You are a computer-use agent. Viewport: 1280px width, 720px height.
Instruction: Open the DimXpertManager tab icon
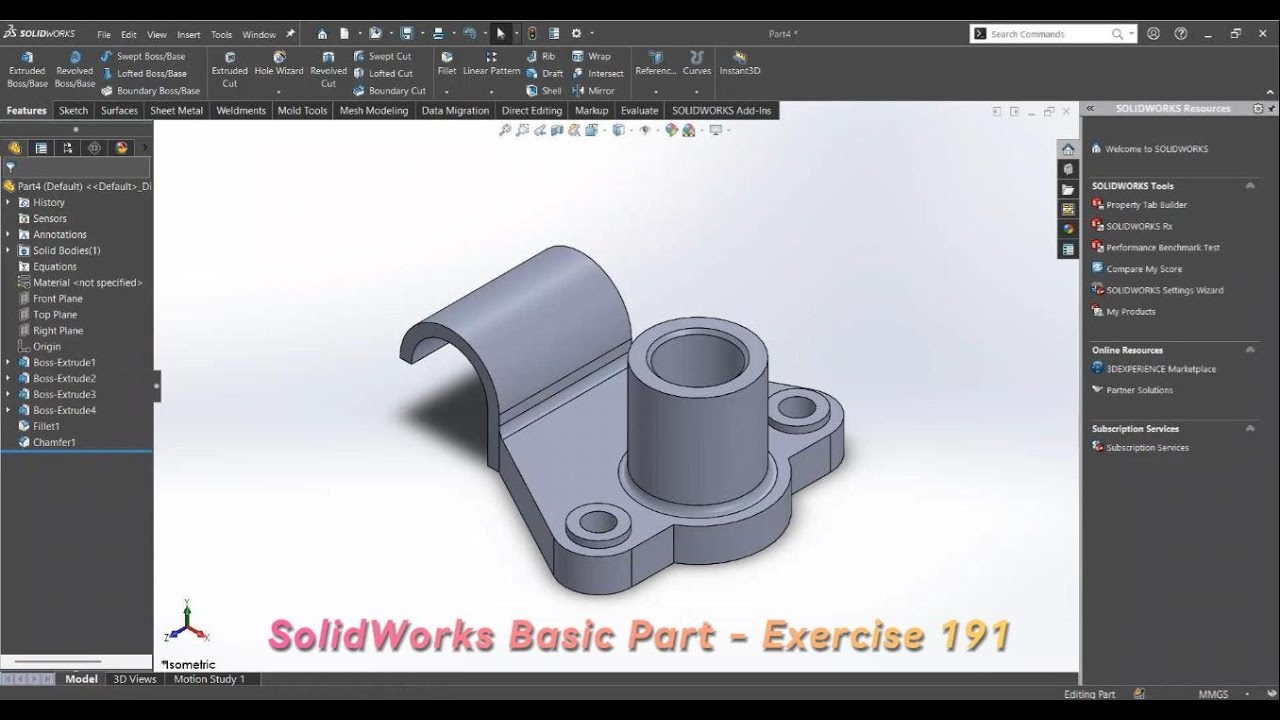coord(95,148)
